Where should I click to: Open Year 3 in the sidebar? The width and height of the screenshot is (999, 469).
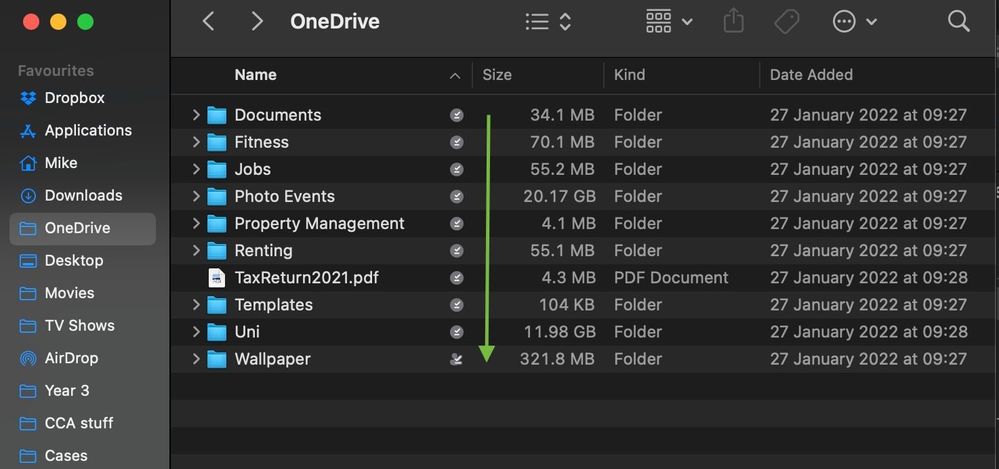click(83, 391)
